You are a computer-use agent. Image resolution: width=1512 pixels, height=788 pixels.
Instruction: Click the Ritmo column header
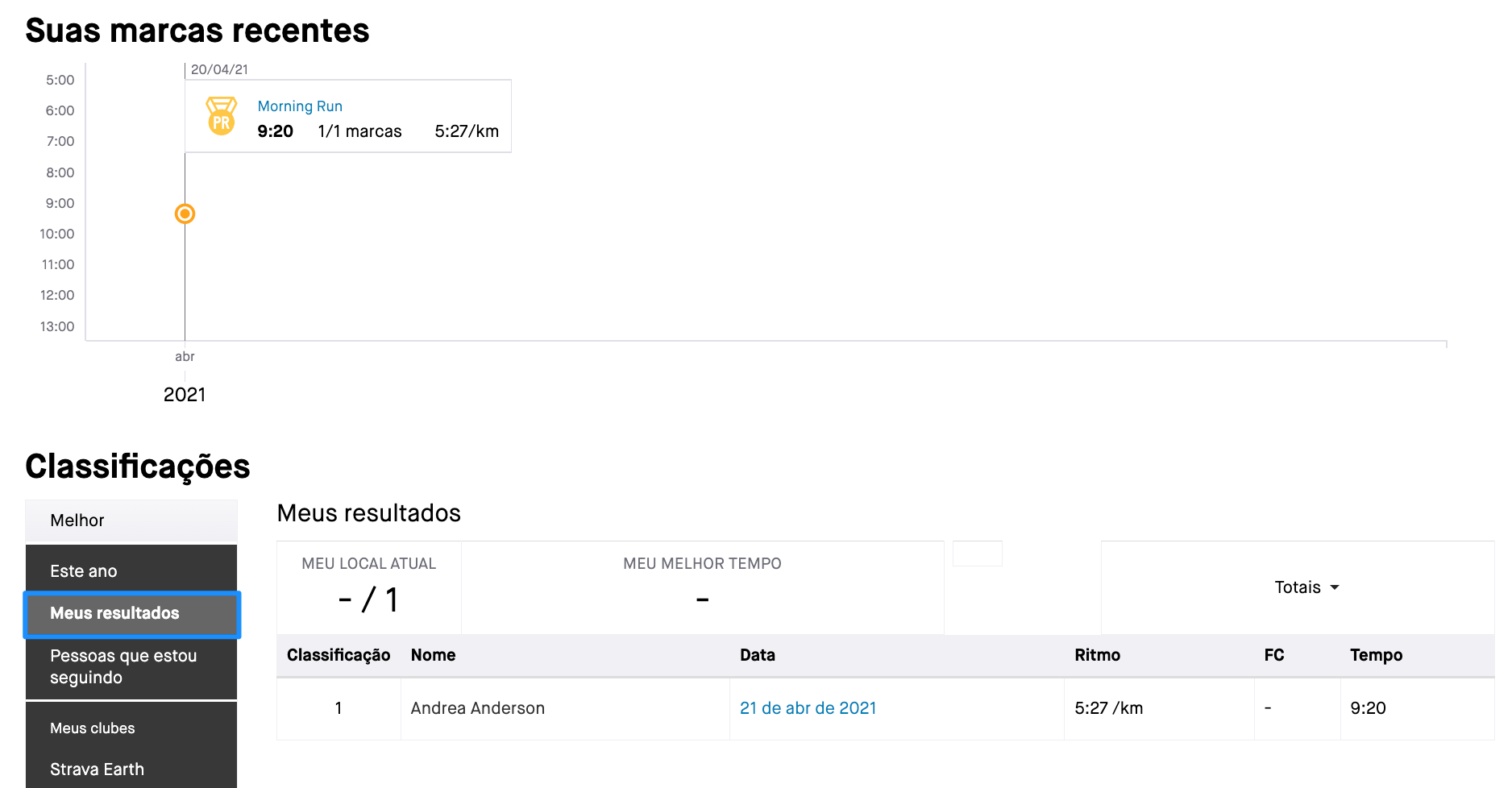tap(1097, 655)
